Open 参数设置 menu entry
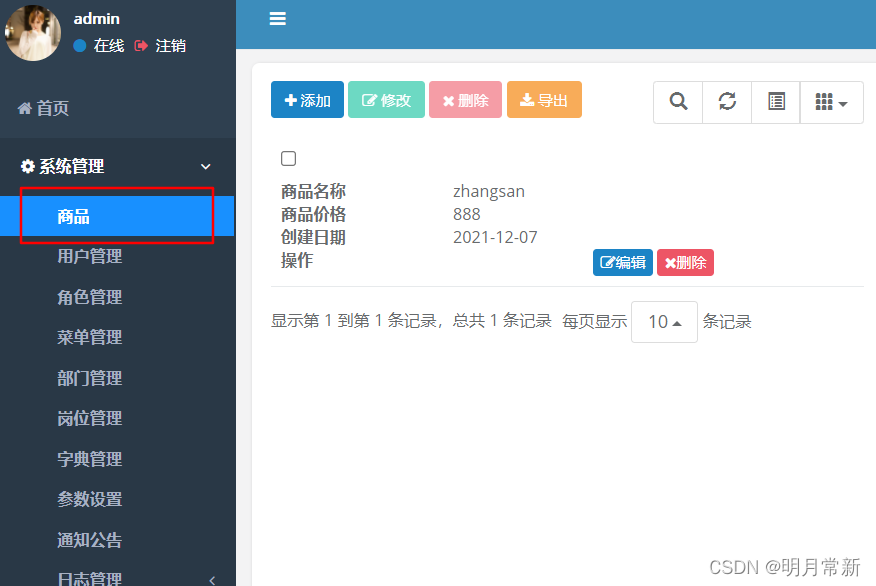This screenshot has width=876, height=586. click(89, 499)
